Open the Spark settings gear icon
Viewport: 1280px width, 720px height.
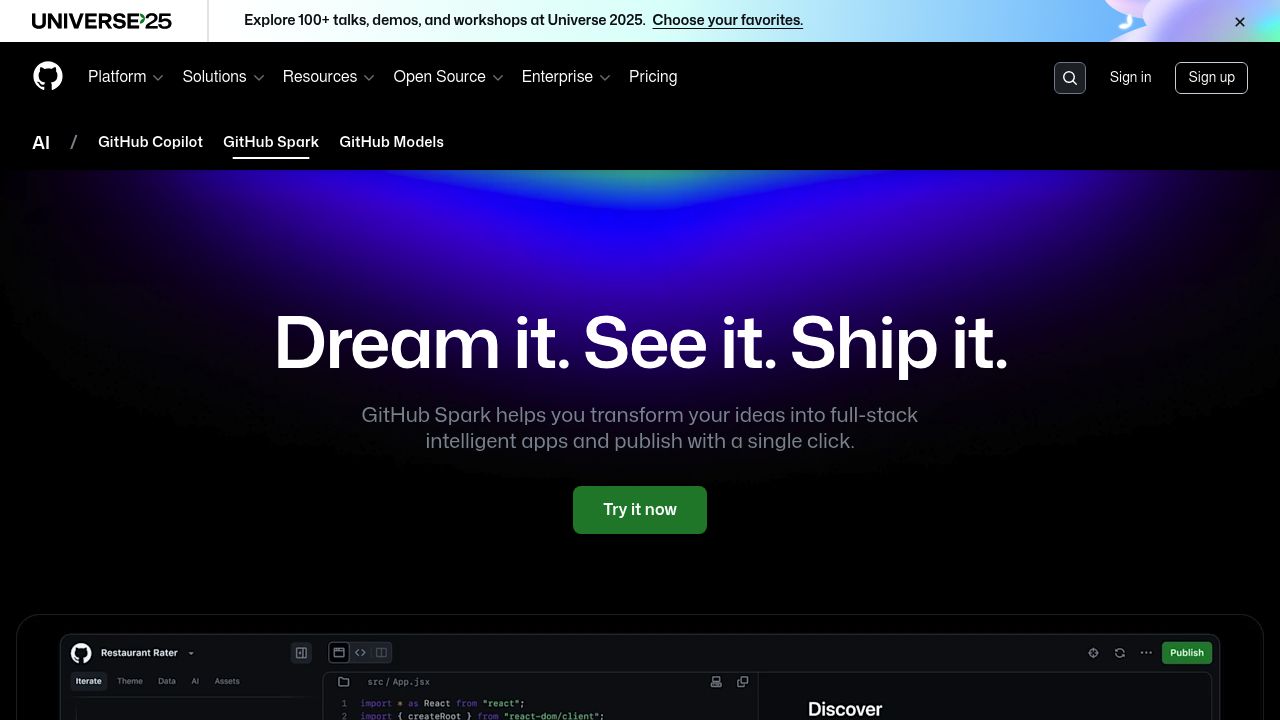coord(1093,653)
